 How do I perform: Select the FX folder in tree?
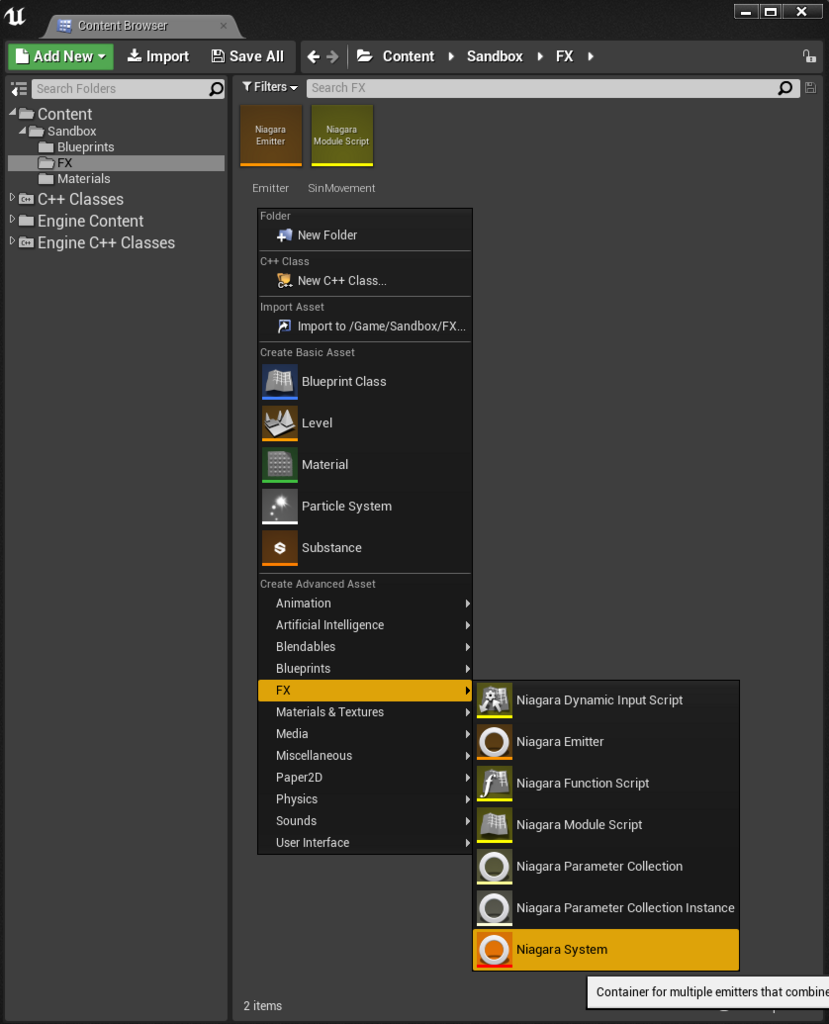(116, 163)
